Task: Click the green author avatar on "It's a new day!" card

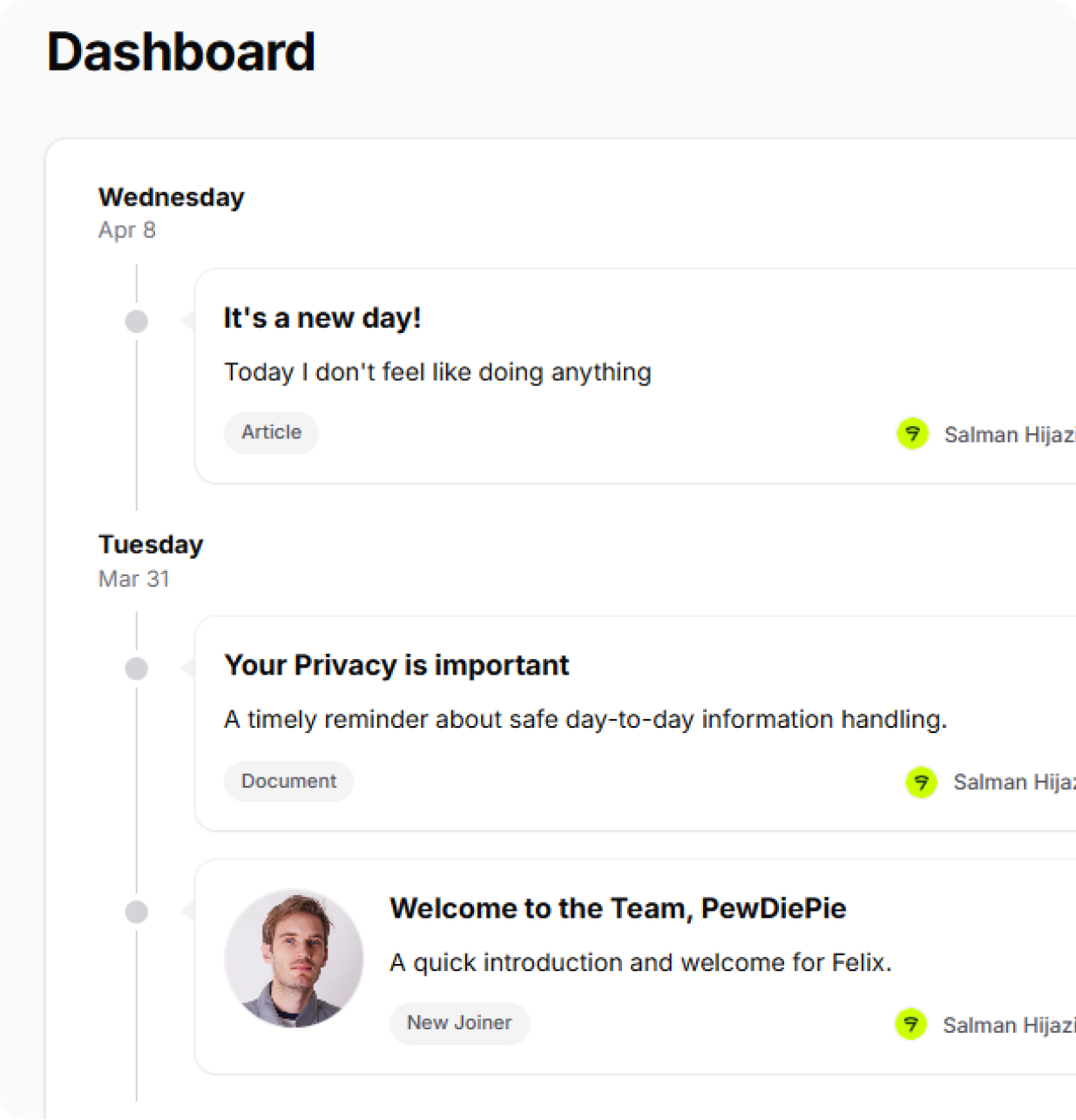Action: coord(912,433)
